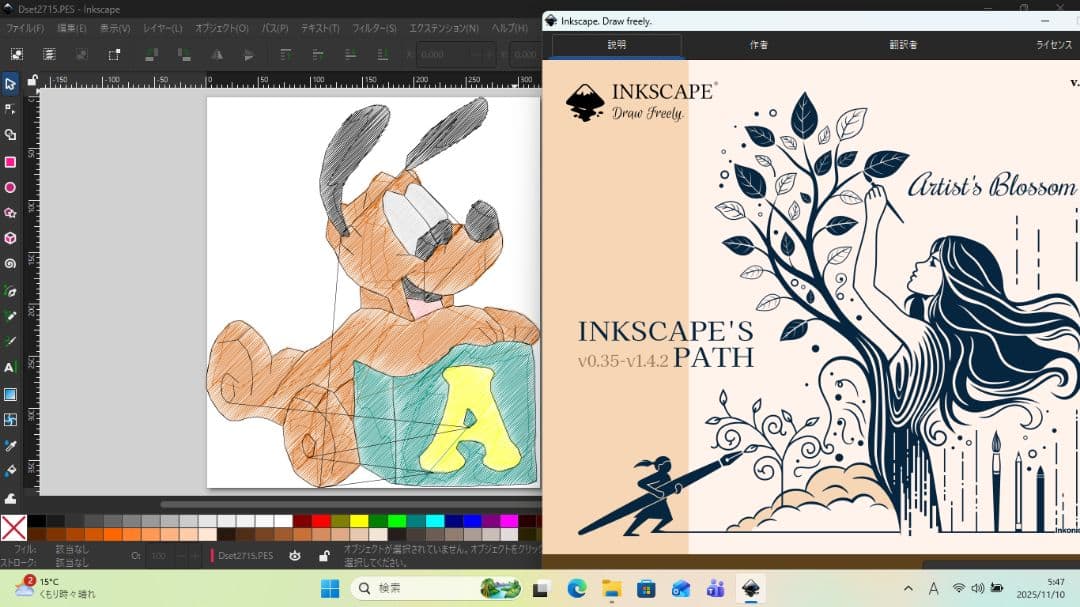This screenshot has width=1080, height=607.
Task: Open the テキスト(T) menu
Action: coord(320,28)
